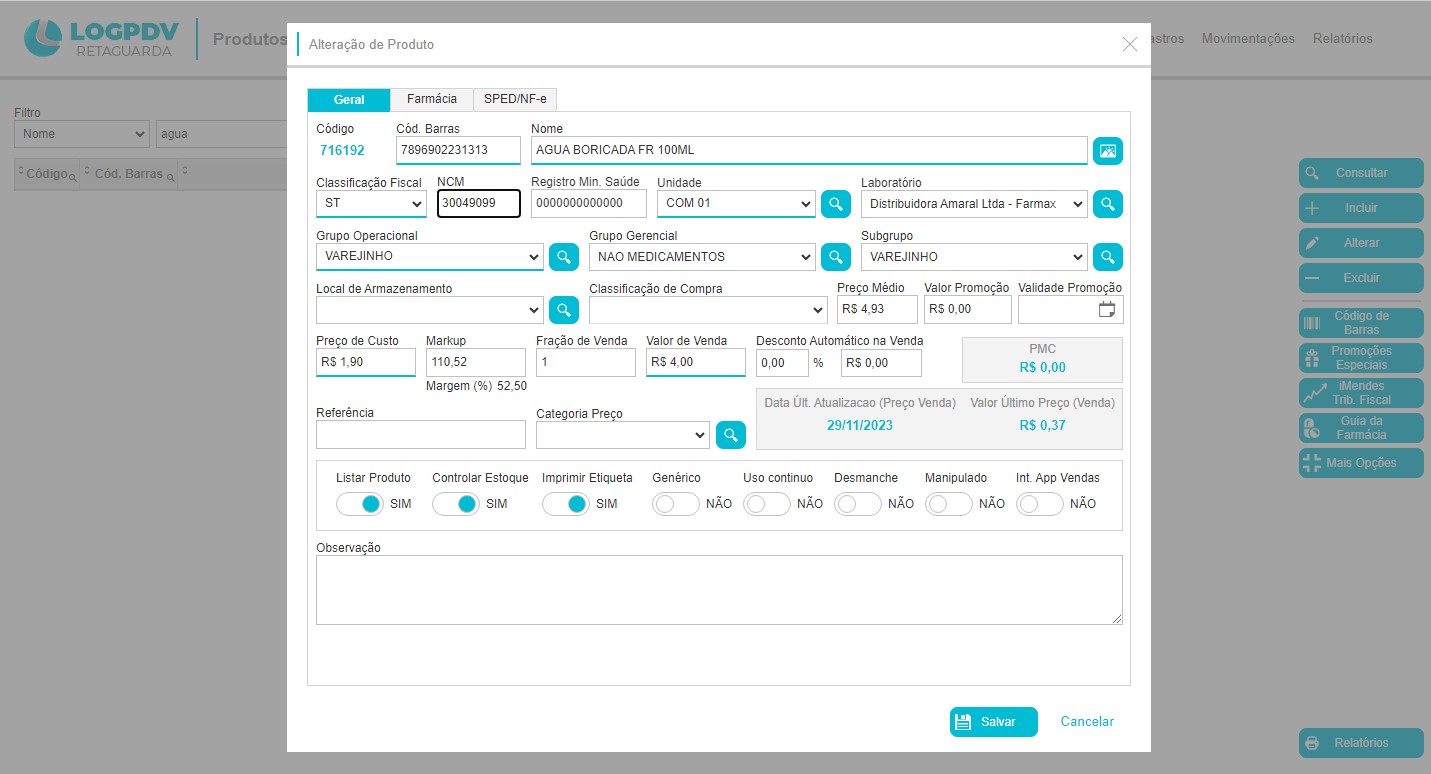Click the product image icon beside Nome
The width and height of the screenshot is (1431, 774).
pyautogui.click(x=1107, y=151)
